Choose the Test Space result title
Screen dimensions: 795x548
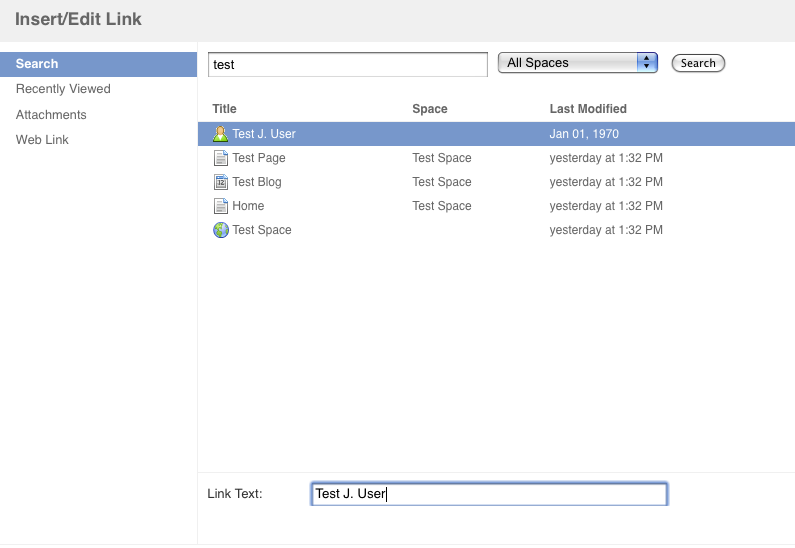coord(262,230)
